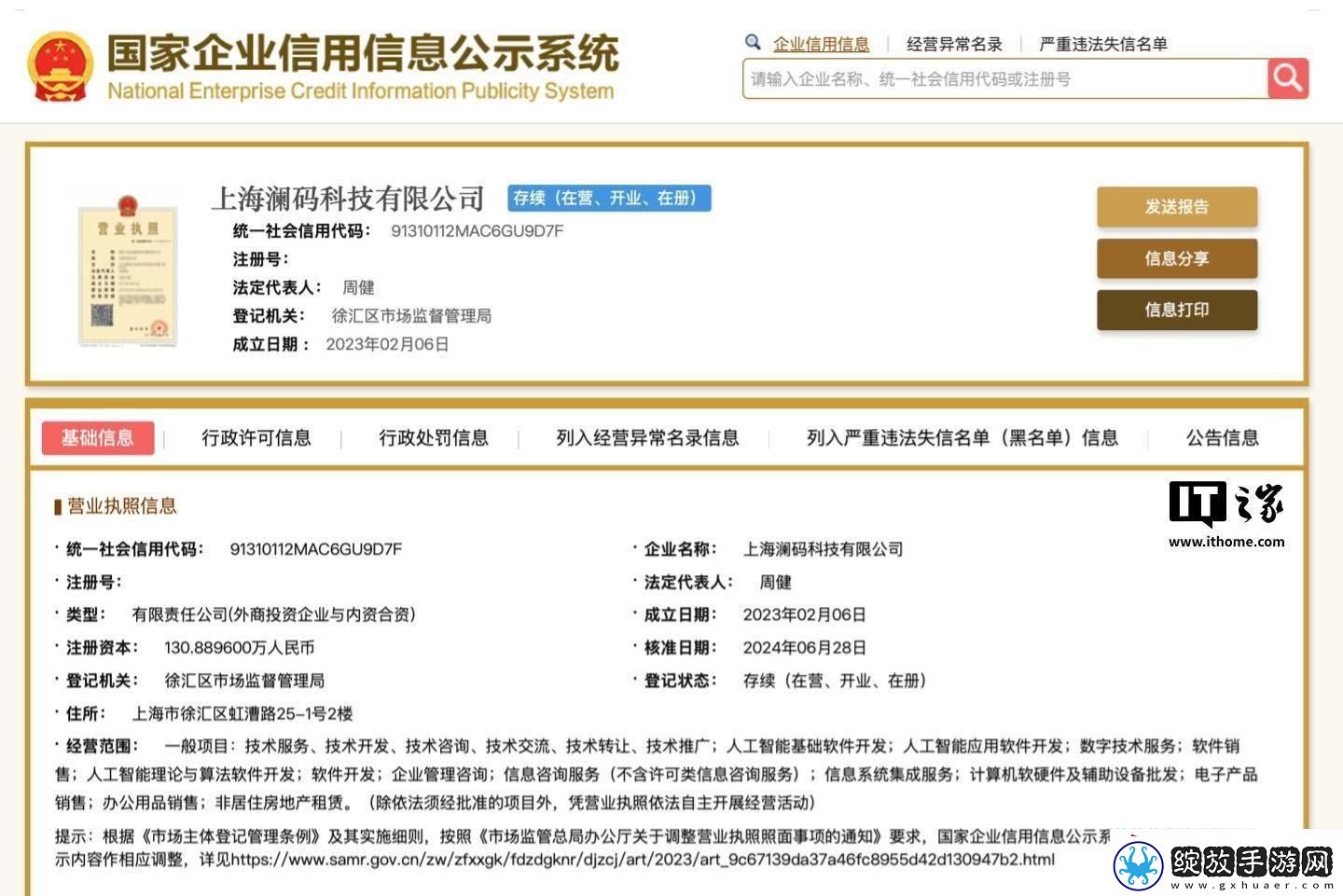The width and height of the screenshot is (1343, 896).
Task: Click the 经营范围 description text
Action: coord(657,774)
